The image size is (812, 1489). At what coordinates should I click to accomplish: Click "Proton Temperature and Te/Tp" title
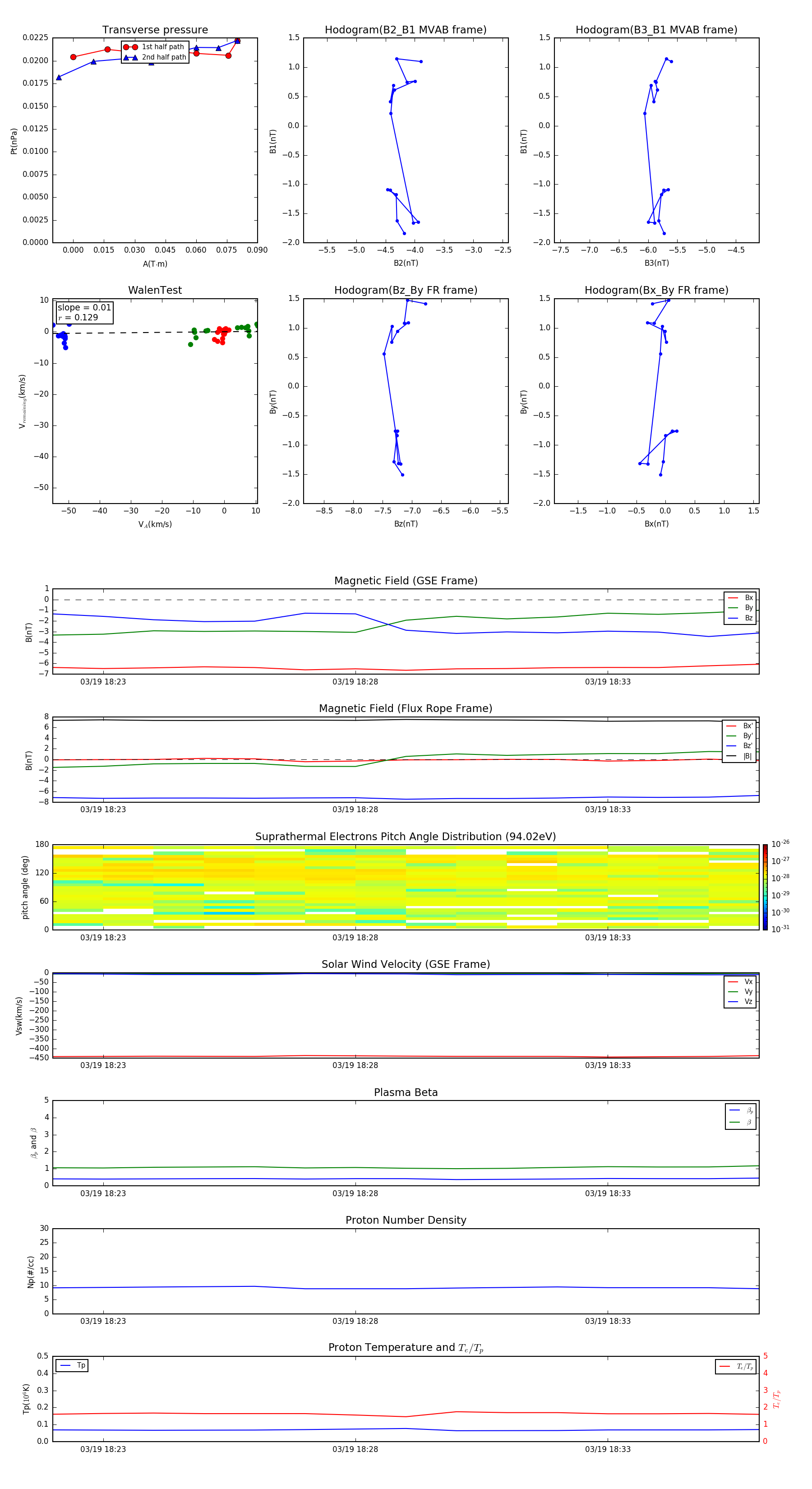406,1348
